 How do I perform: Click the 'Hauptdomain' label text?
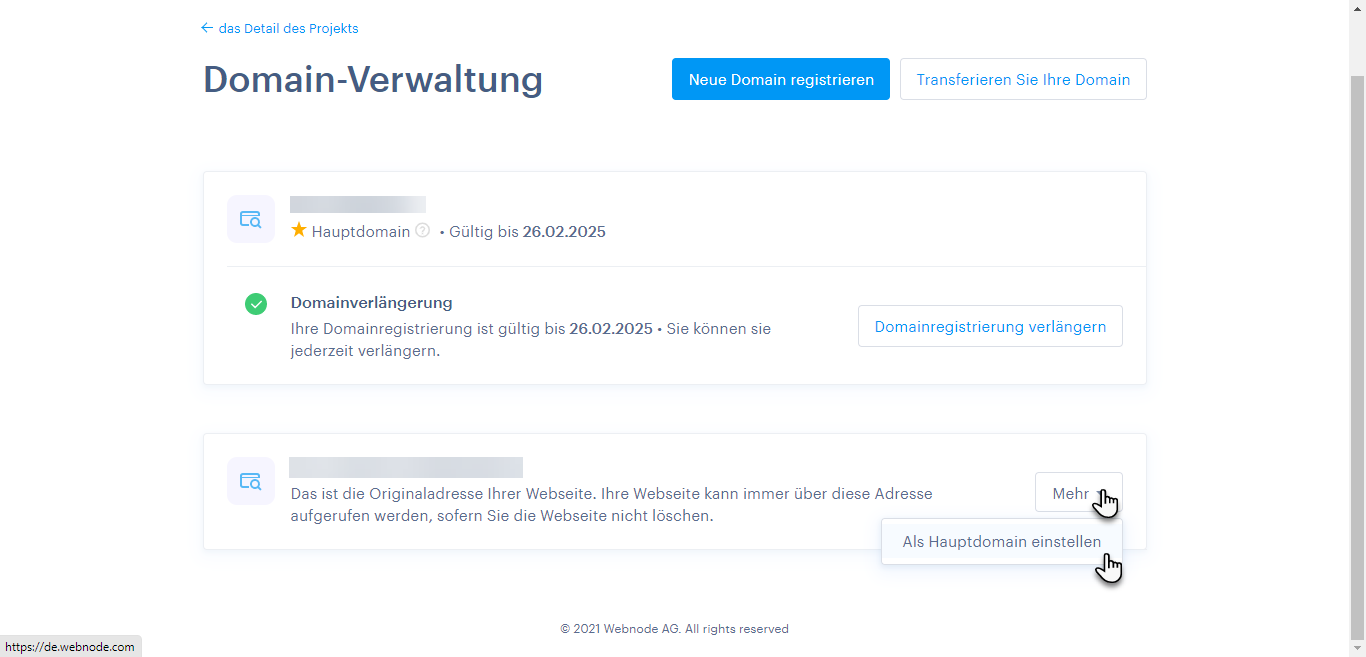tap(361, 232)
